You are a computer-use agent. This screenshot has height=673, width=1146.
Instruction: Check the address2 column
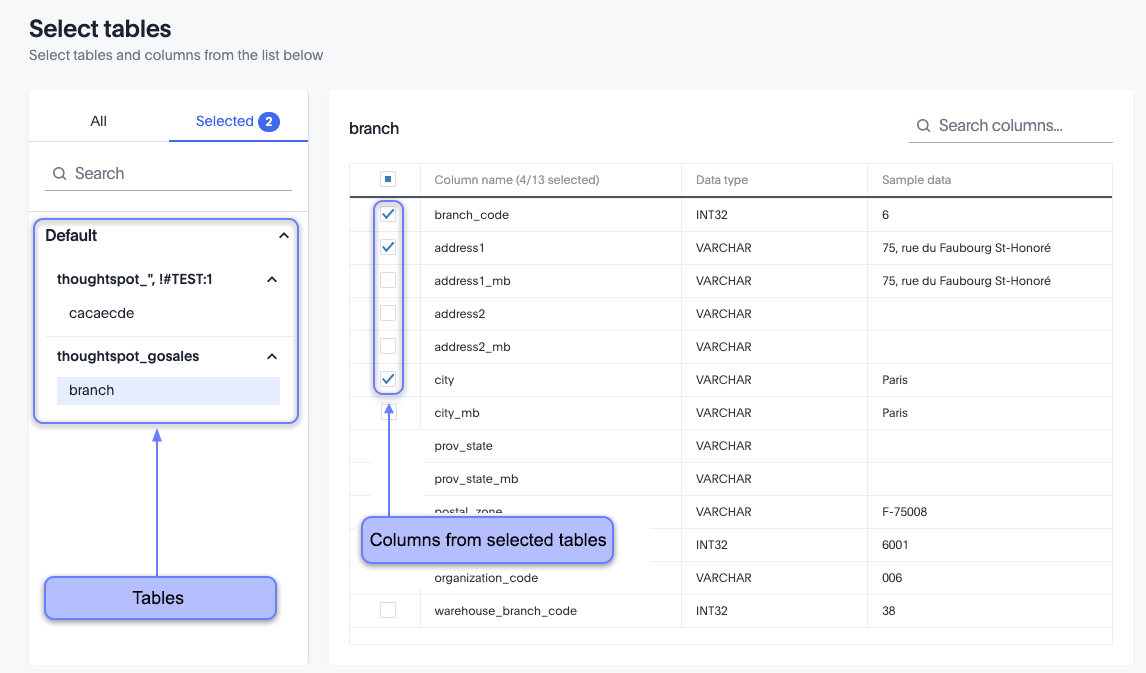389,313
